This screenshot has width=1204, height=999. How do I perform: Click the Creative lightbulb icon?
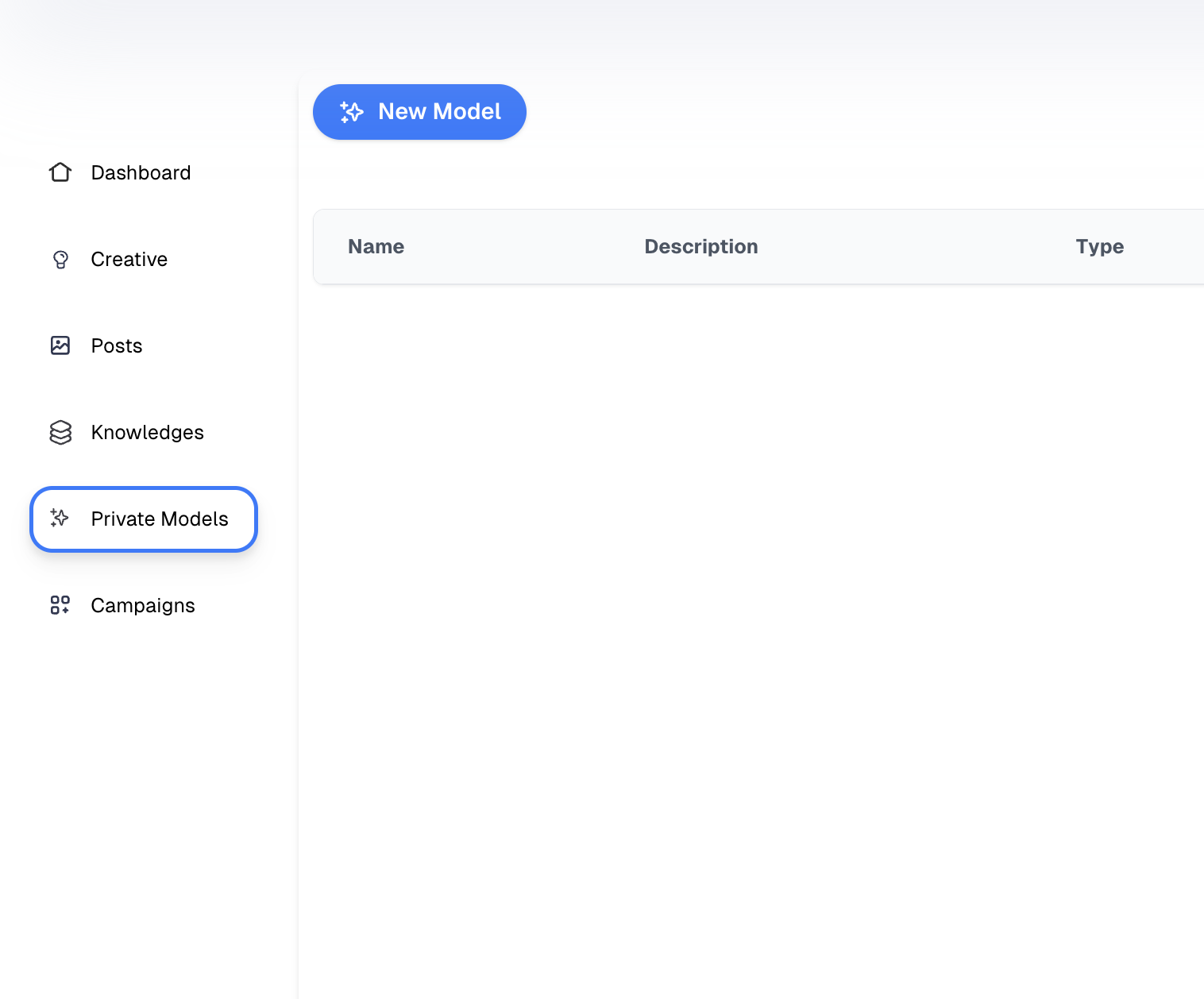60,260
